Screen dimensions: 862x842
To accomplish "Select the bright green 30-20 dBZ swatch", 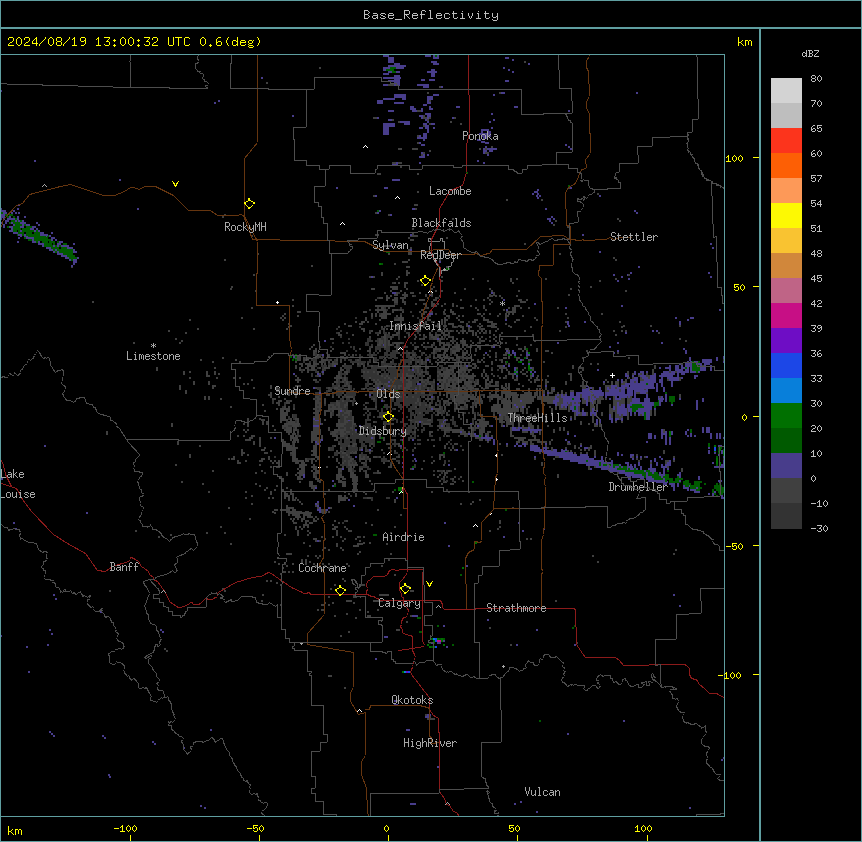I will point(786,416).
